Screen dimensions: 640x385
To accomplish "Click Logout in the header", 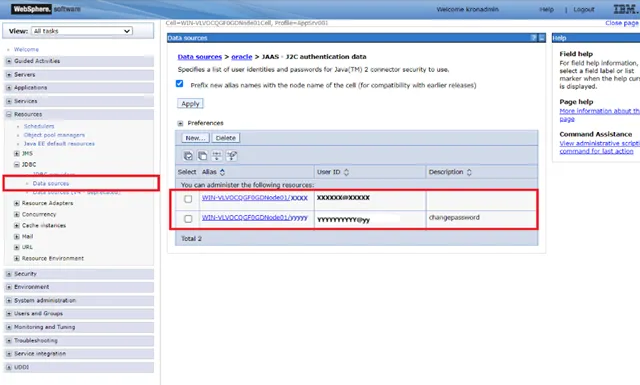I will point(584,9).
